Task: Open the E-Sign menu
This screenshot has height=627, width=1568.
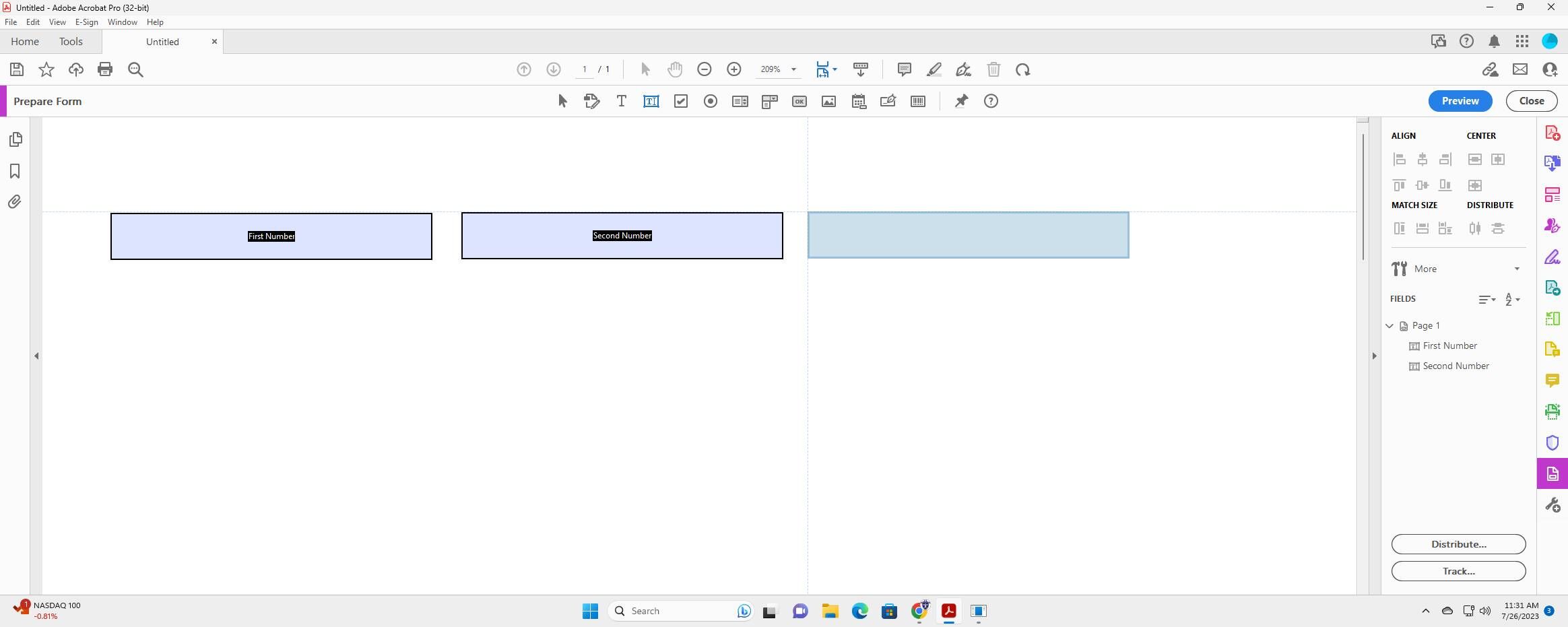Action: (86, 22)
